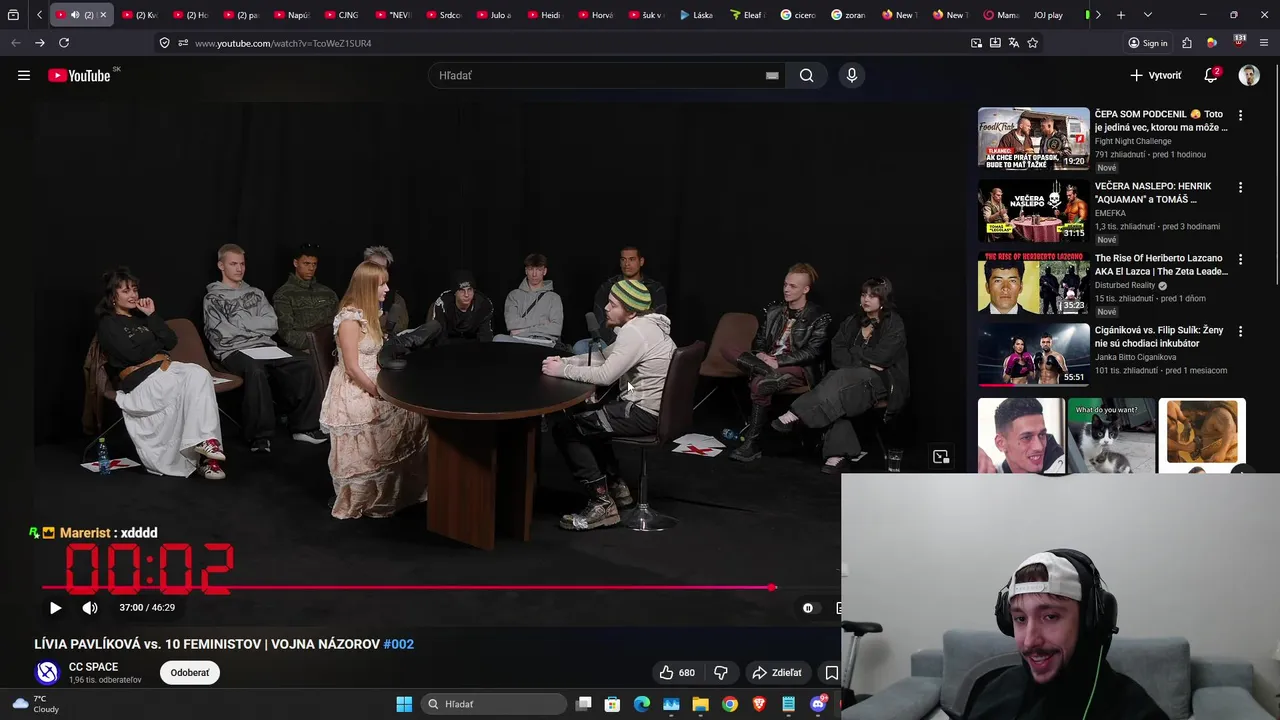Subscribe using the Odoberať button
The width and height of the screenshot is (1280, 720).
coord(190,672)
